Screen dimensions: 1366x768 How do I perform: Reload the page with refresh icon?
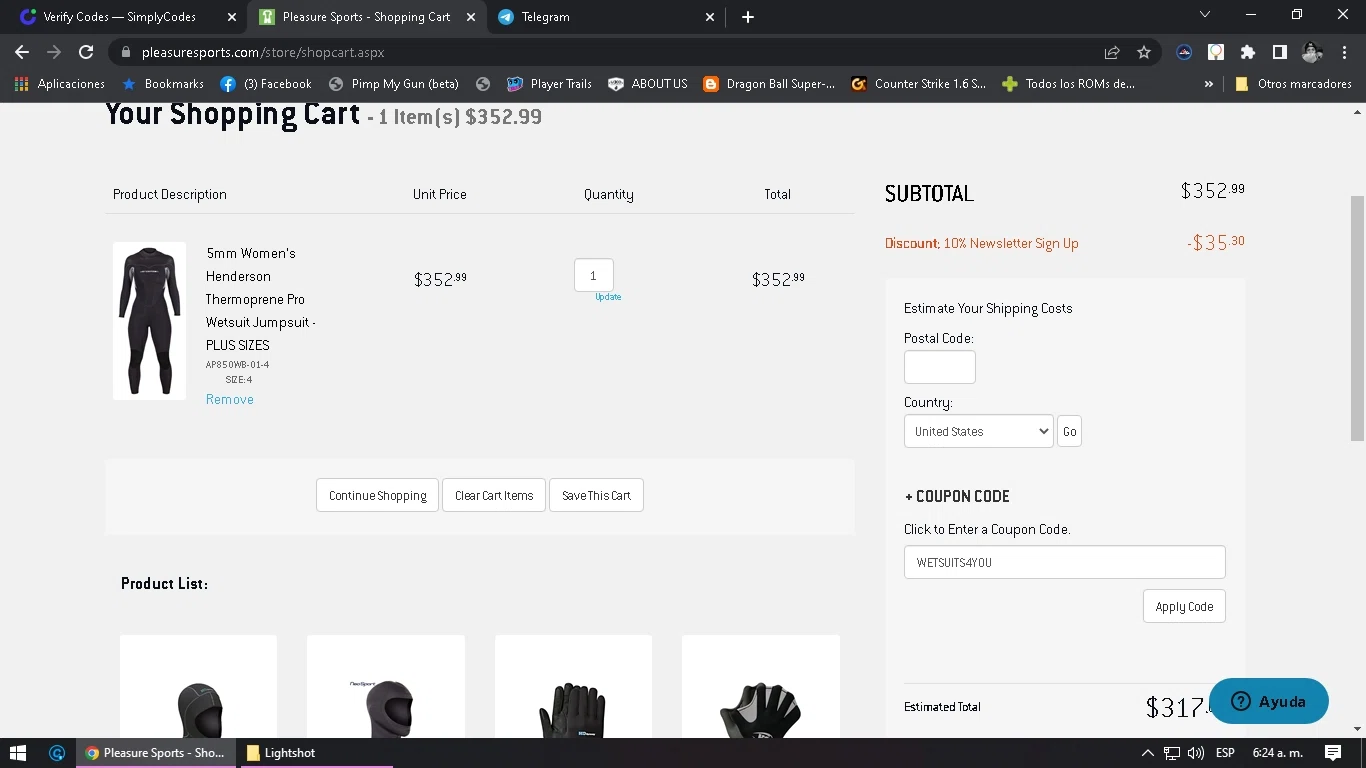86,52
